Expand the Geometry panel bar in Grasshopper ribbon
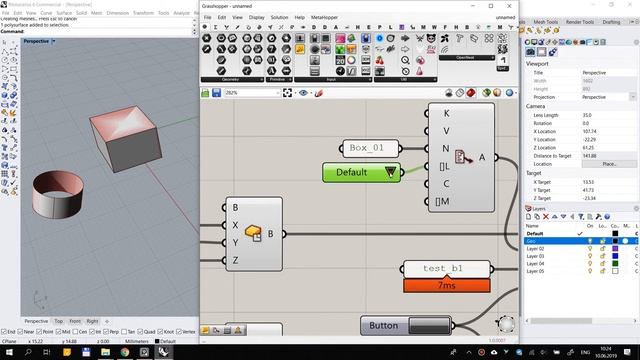The height and width of the screenshot is (360, 640). [232, 80]
